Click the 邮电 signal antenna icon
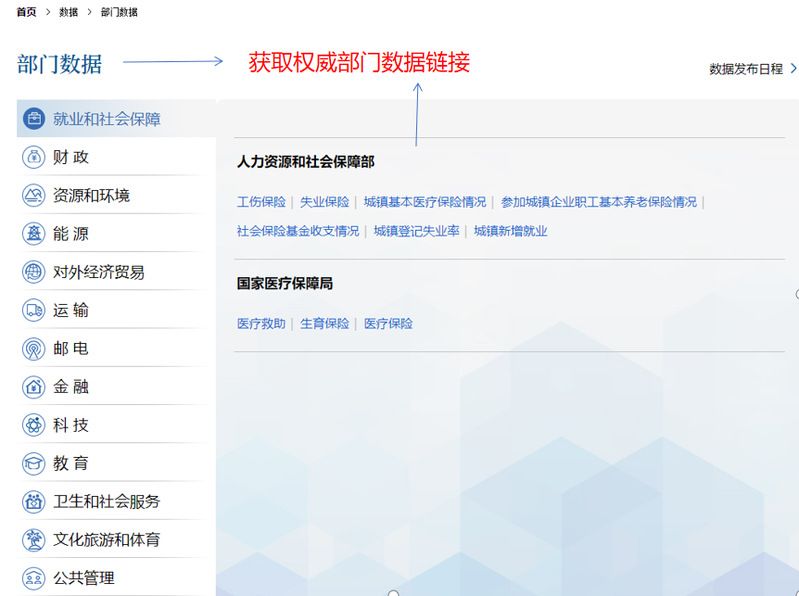The width and height of the screenshot is (799, 596). coord(34,349)
